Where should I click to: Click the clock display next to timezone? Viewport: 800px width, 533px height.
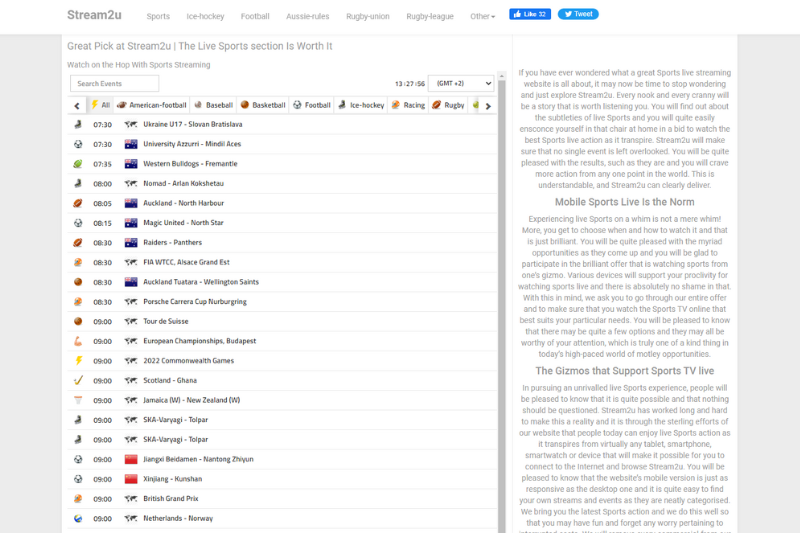410,84
